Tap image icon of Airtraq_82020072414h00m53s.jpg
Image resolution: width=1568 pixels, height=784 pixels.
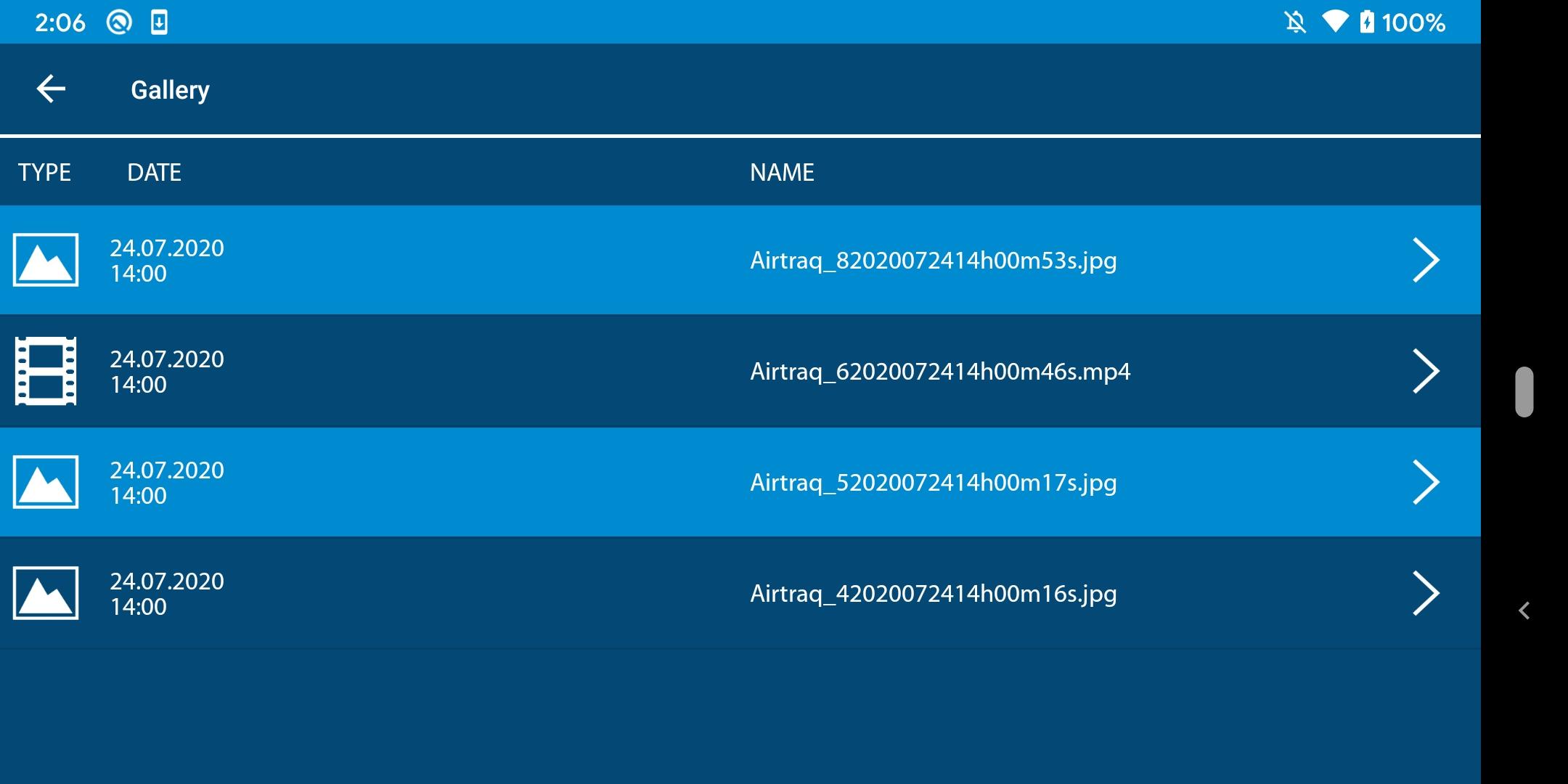46,260
